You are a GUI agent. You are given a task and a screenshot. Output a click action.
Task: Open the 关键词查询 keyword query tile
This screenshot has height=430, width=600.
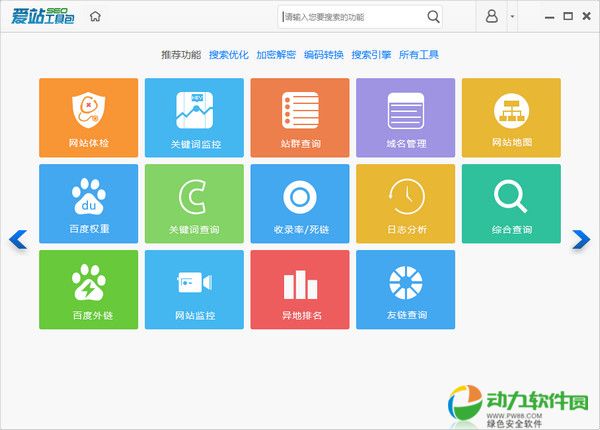[194, 204]
